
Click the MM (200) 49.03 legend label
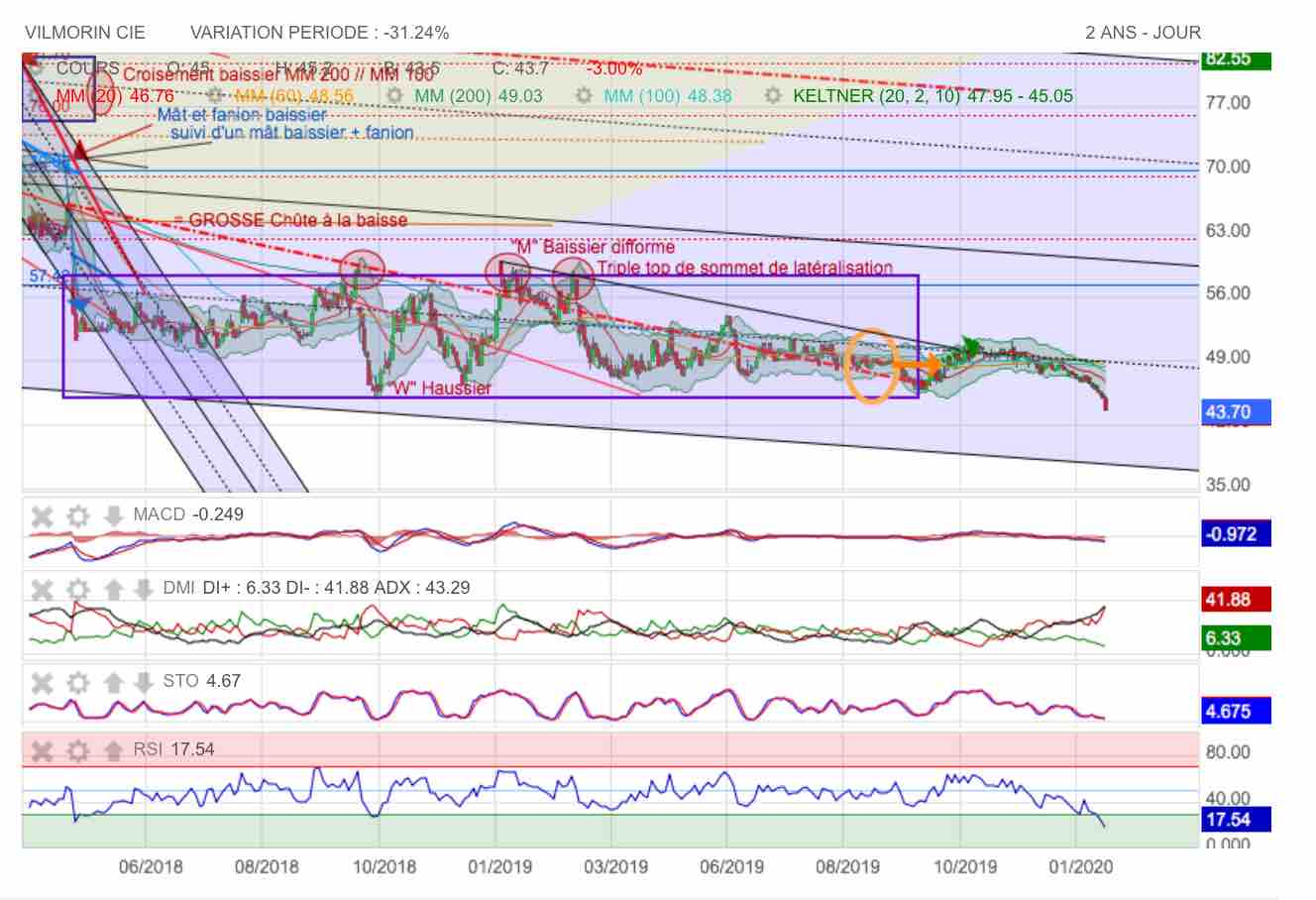tap(479, 96)
